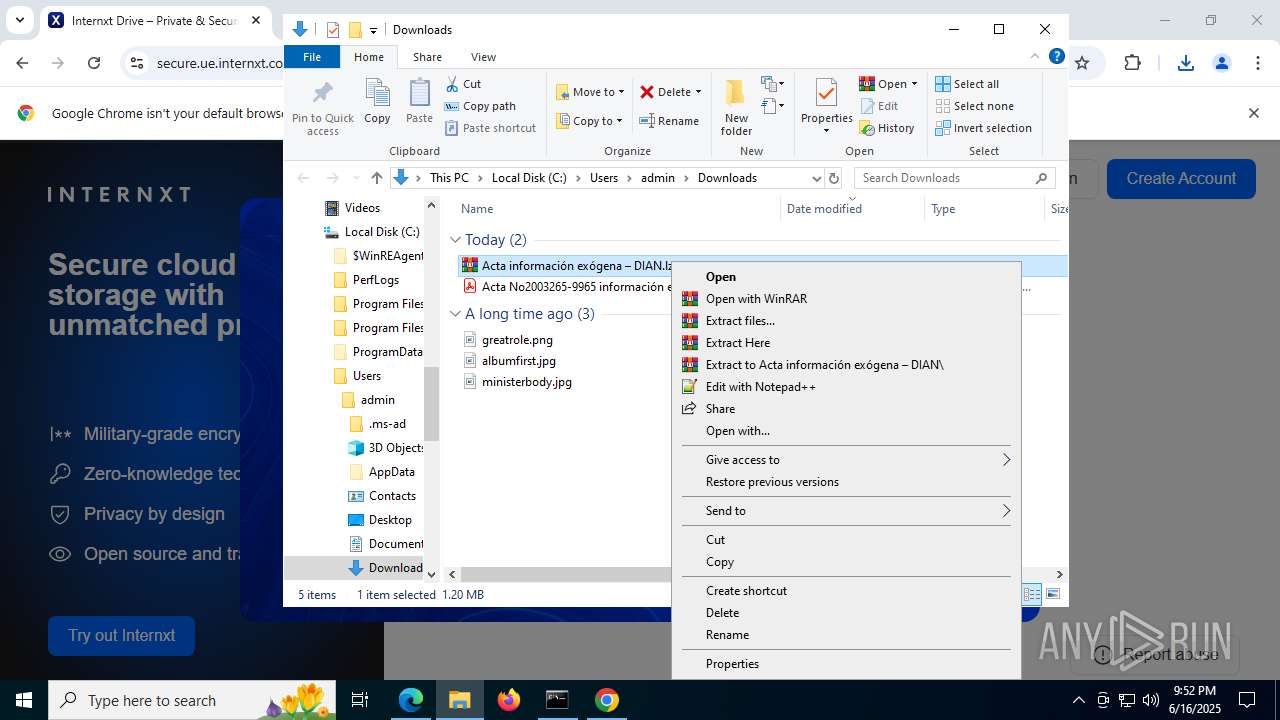Choose Extract files... option
The height and width of the screenshot is (720, 1280).
(x=846, y=321)
